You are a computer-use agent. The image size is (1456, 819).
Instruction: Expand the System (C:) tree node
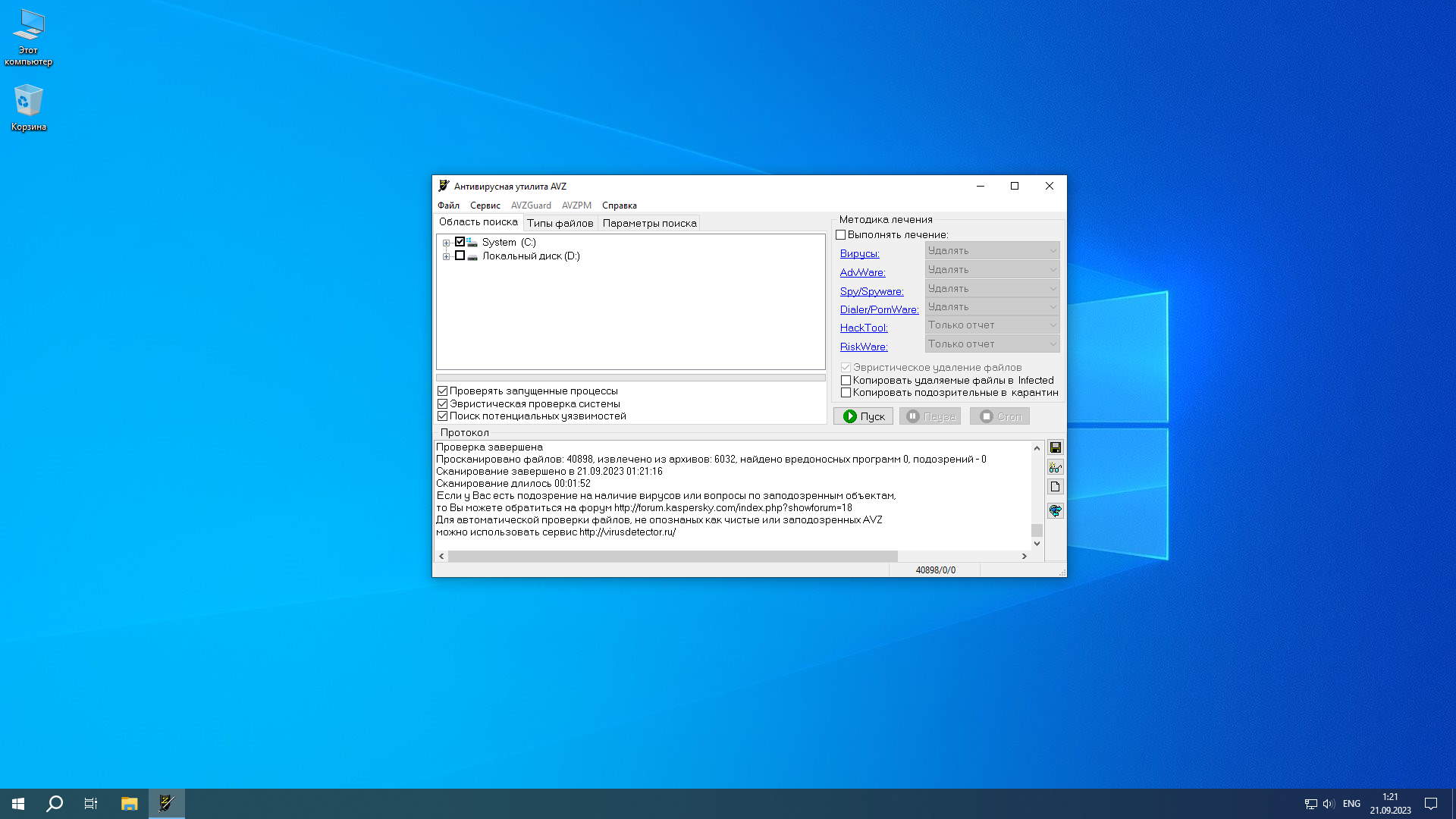coord(447,243)
